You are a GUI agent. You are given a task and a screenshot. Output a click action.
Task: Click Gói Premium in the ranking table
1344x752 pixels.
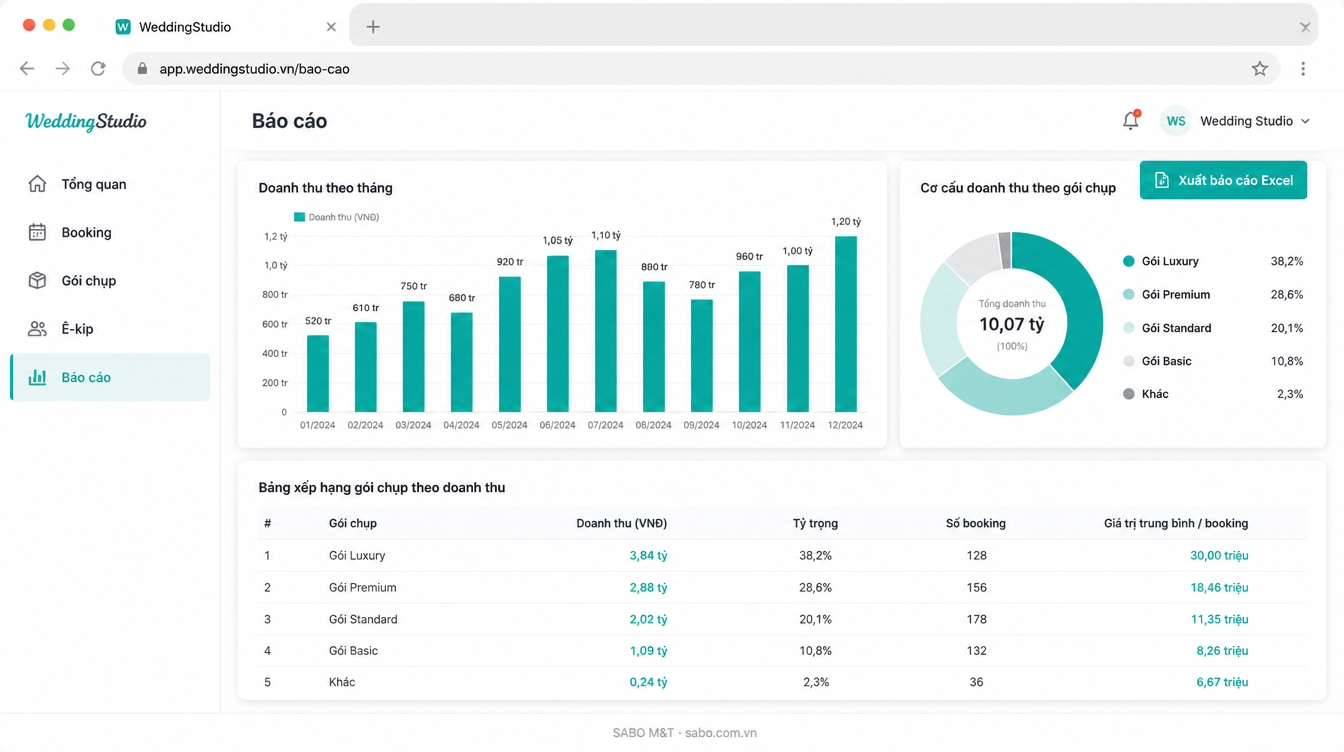362,587
